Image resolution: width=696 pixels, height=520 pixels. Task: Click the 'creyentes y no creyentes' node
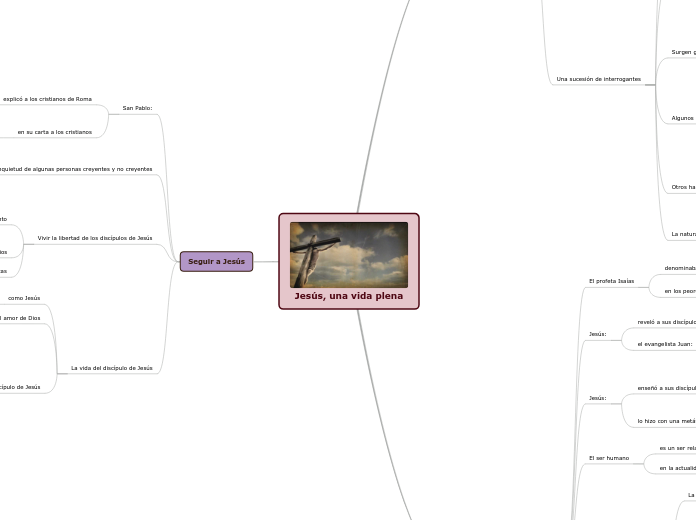coord(76,169)
